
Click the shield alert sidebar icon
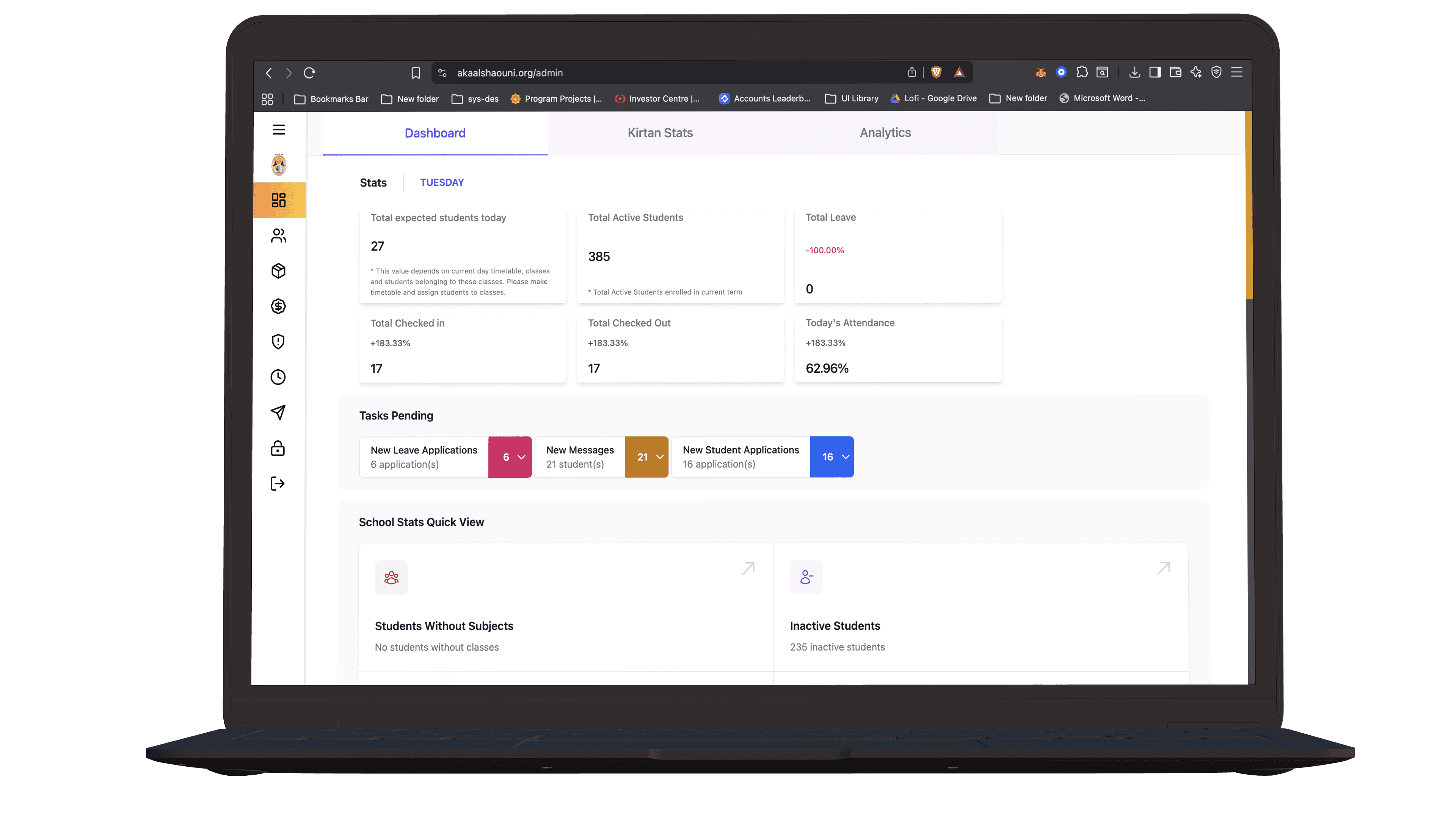pyautogui.click(x=278, y=341)
